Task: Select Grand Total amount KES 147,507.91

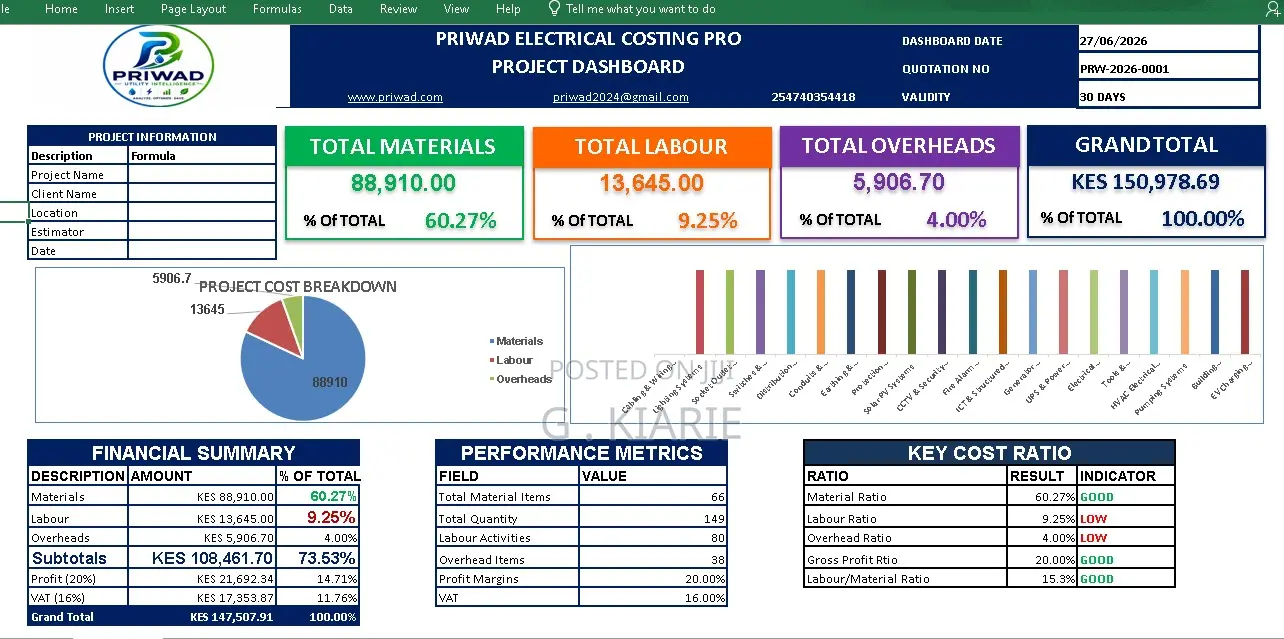Action: tap(202, 617)
